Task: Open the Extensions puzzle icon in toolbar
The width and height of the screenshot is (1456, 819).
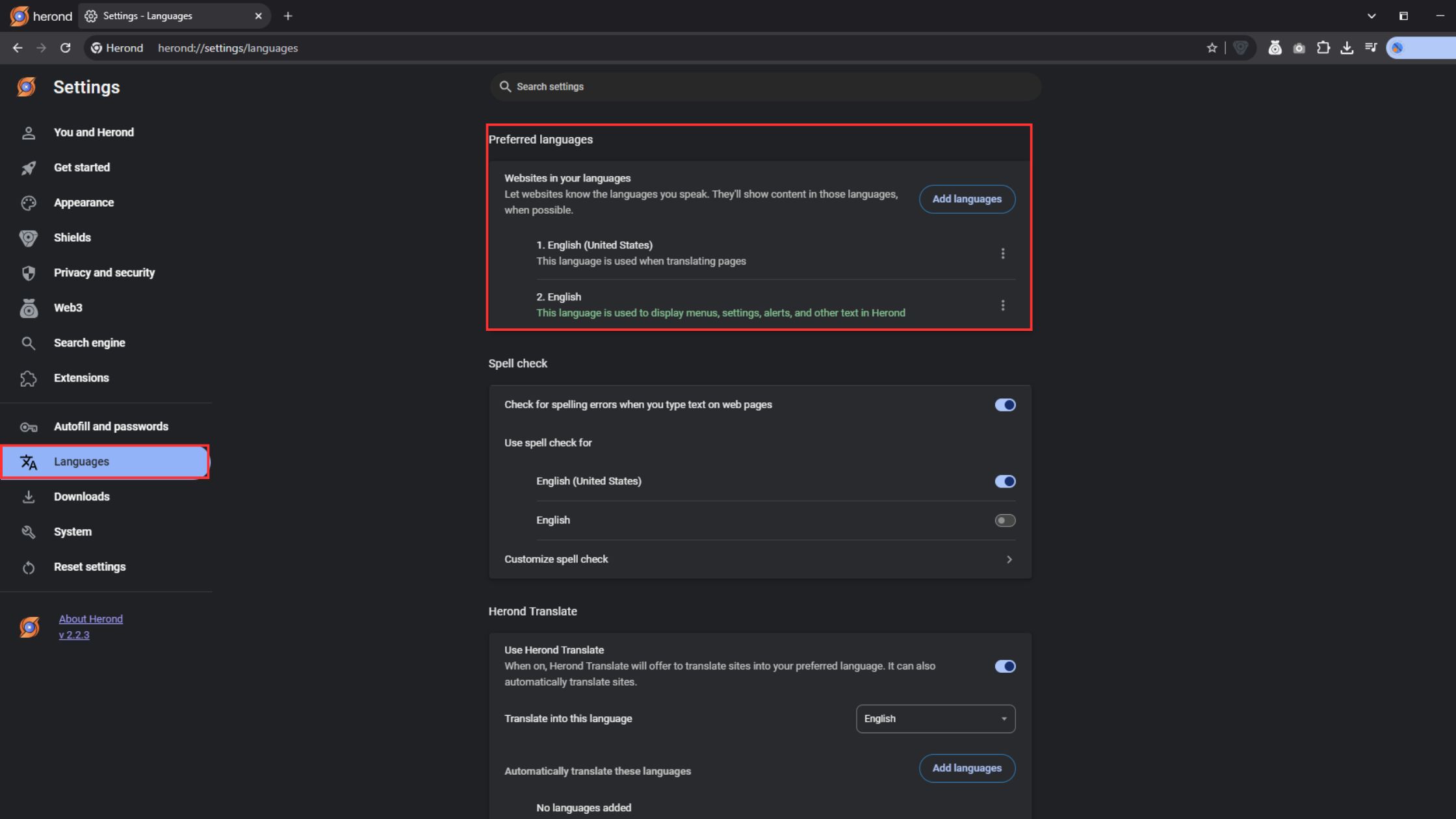Action: coord(1323,47)
